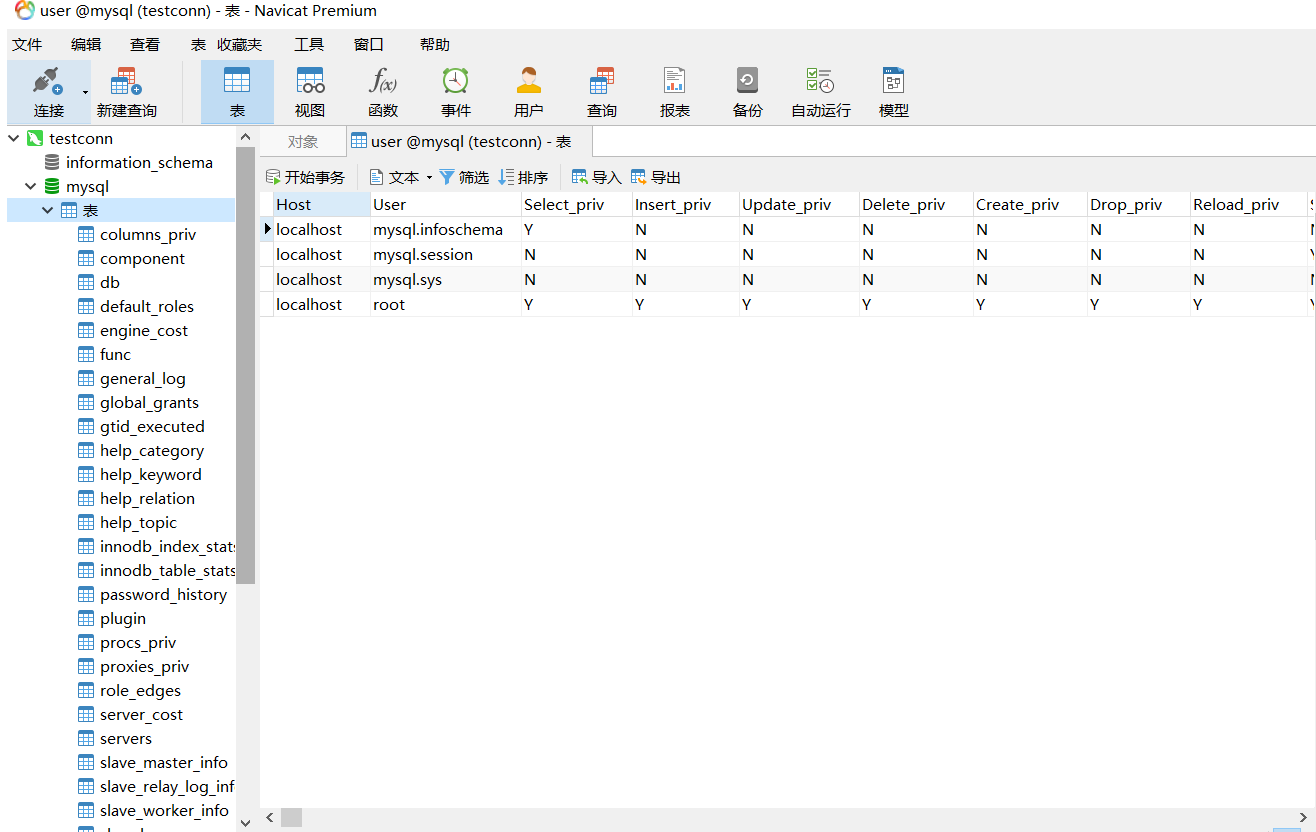Click the Update_priv column header
1316x832 pixels.
(800, 204)
